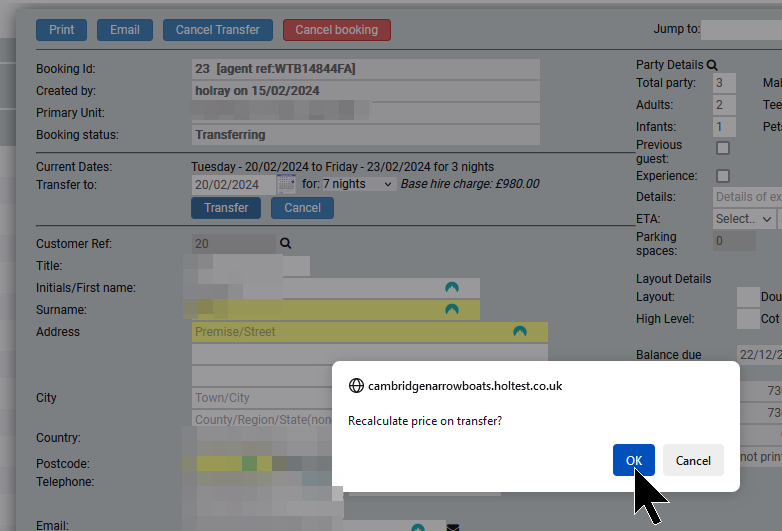Click the icon in Initials/First name field

coord(452,288)
